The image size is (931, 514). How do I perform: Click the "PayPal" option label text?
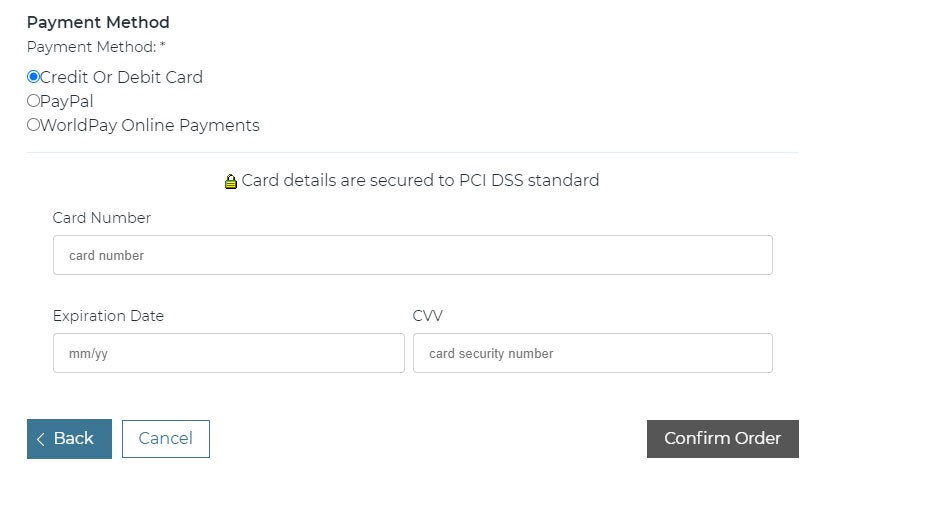click(x=67, y=101)
